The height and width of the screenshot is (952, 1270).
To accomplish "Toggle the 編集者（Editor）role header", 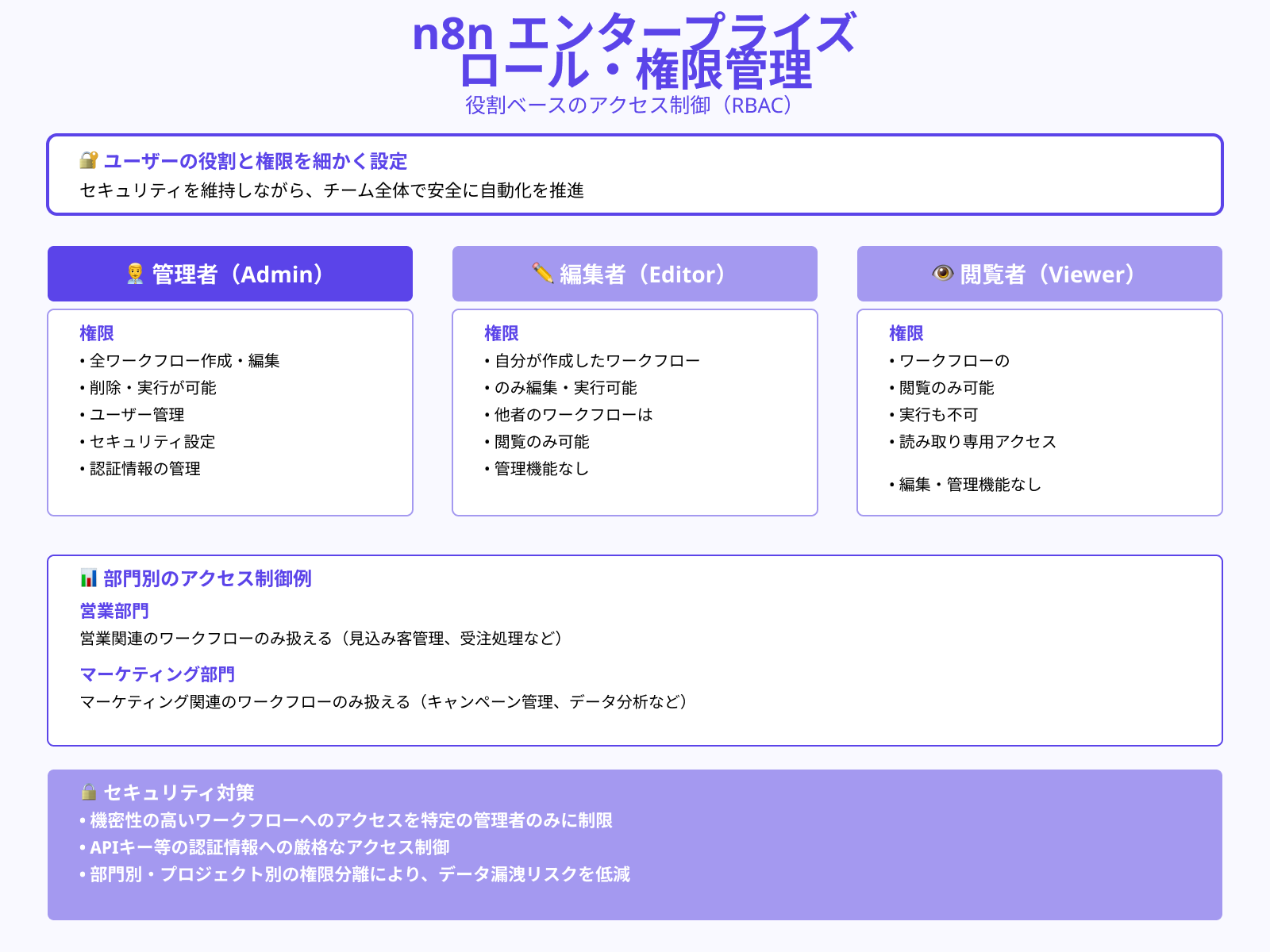I will pyautogui.click(x=633, y=274).
